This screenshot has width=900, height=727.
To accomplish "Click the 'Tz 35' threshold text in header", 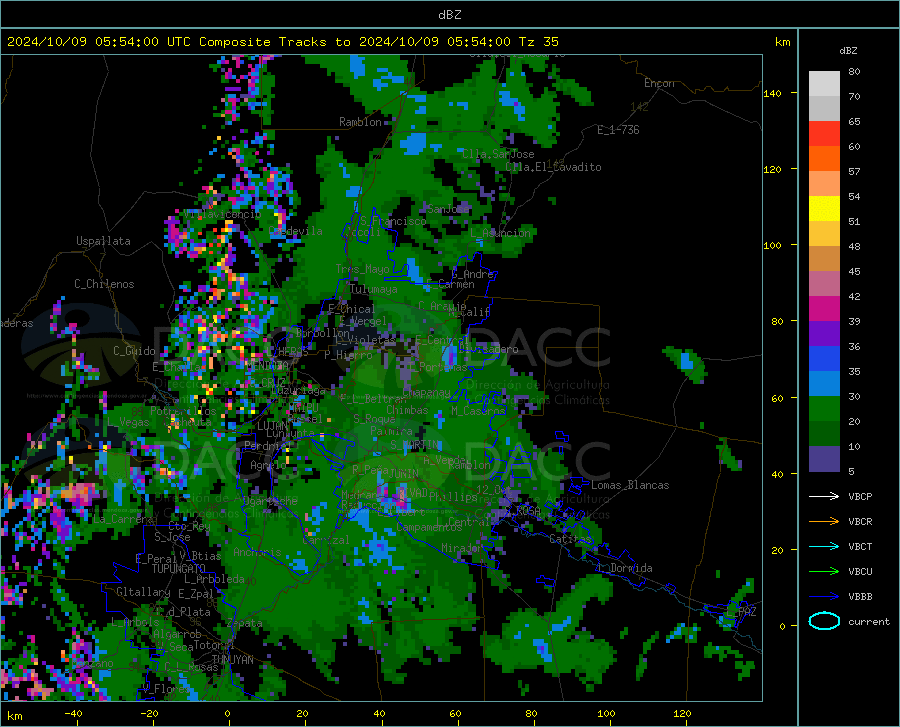I will pos(538,42).
